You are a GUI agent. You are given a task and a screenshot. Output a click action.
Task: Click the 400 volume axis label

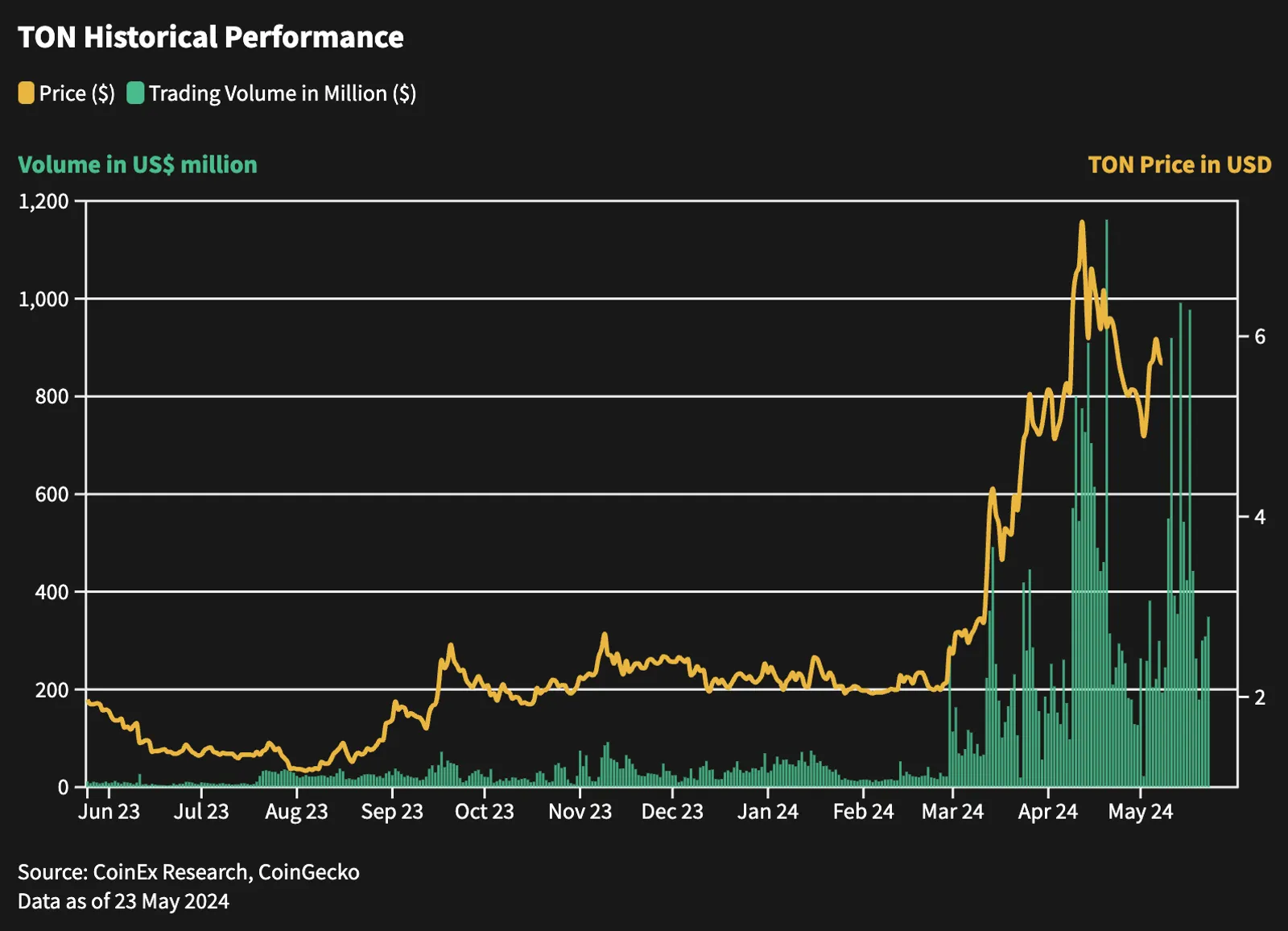tap(52, 592)
